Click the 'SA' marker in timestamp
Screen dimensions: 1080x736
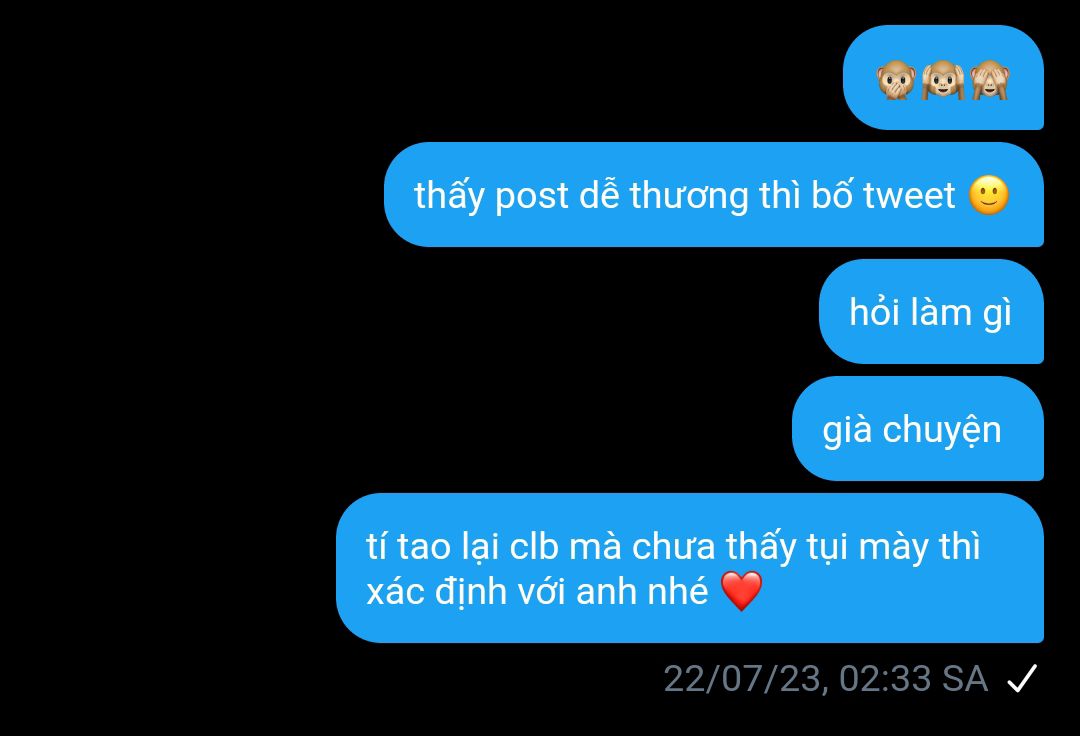coord(965,678)
